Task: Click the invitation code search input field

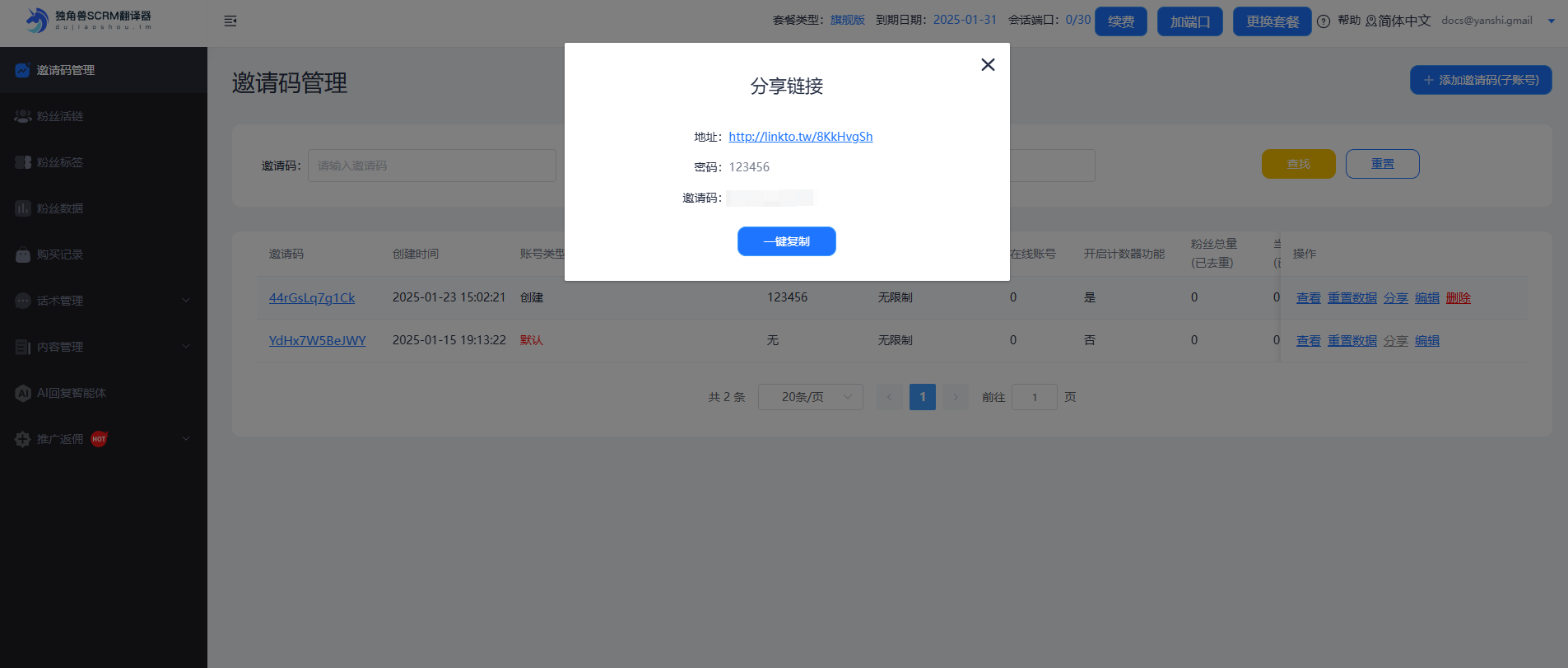Action: [x=431, y=166]
